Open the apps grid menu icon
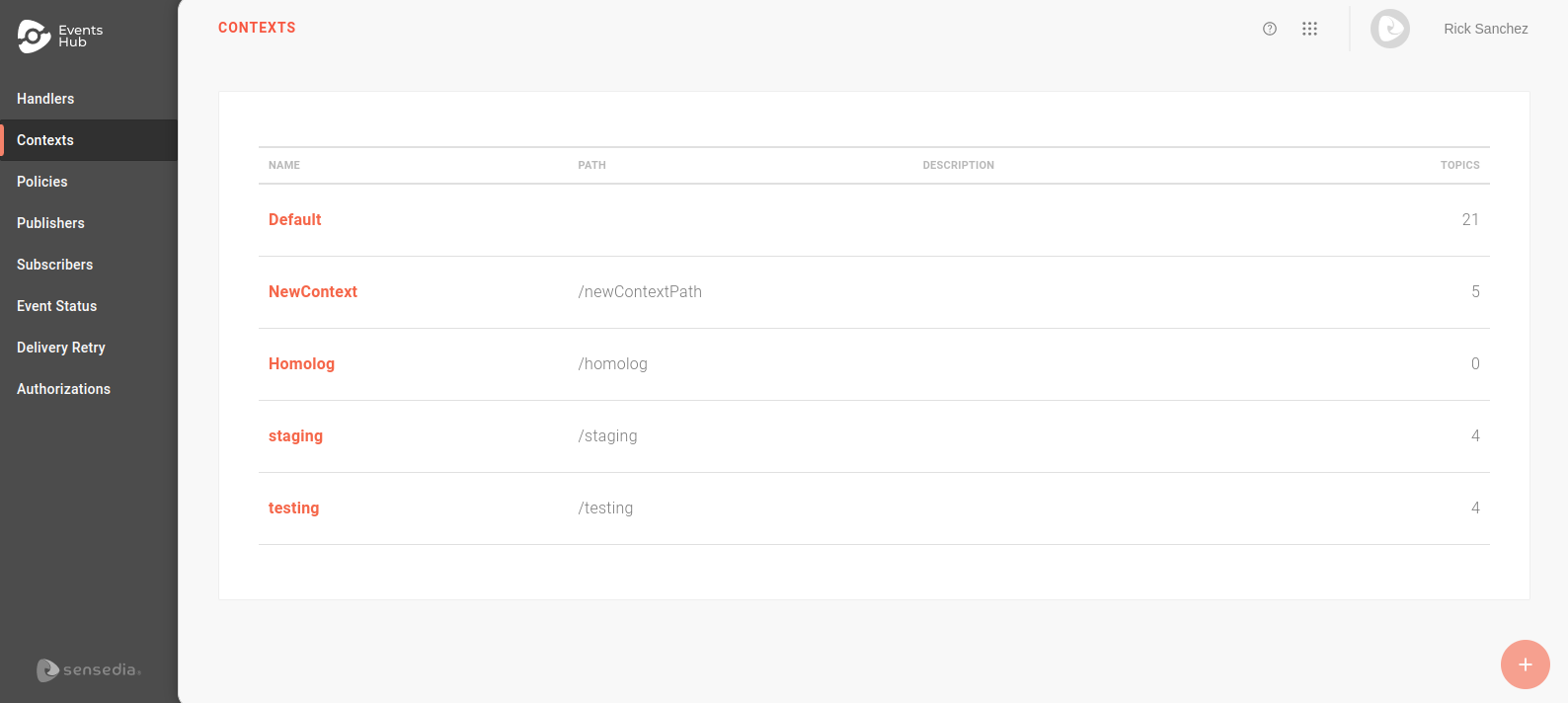This screenshot has width=1568, height=703. pos(1309,29)
